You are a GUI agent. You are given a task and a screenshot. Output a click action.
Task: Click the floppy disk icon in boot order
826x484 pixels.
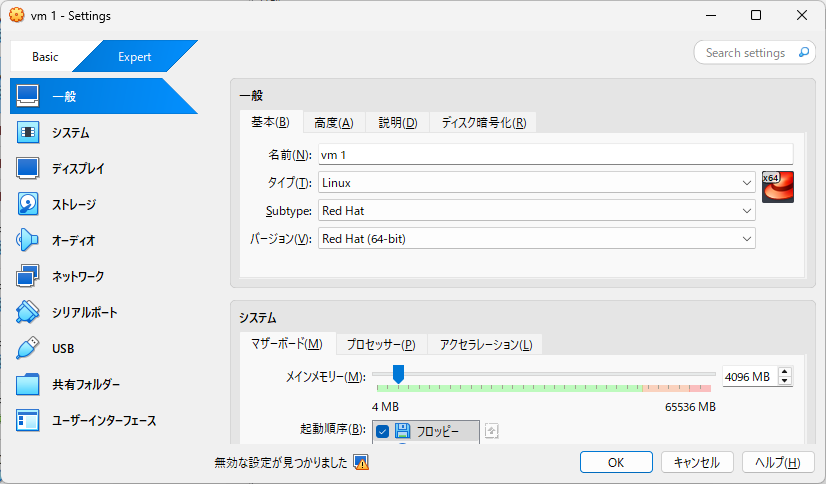coord(402,431)
